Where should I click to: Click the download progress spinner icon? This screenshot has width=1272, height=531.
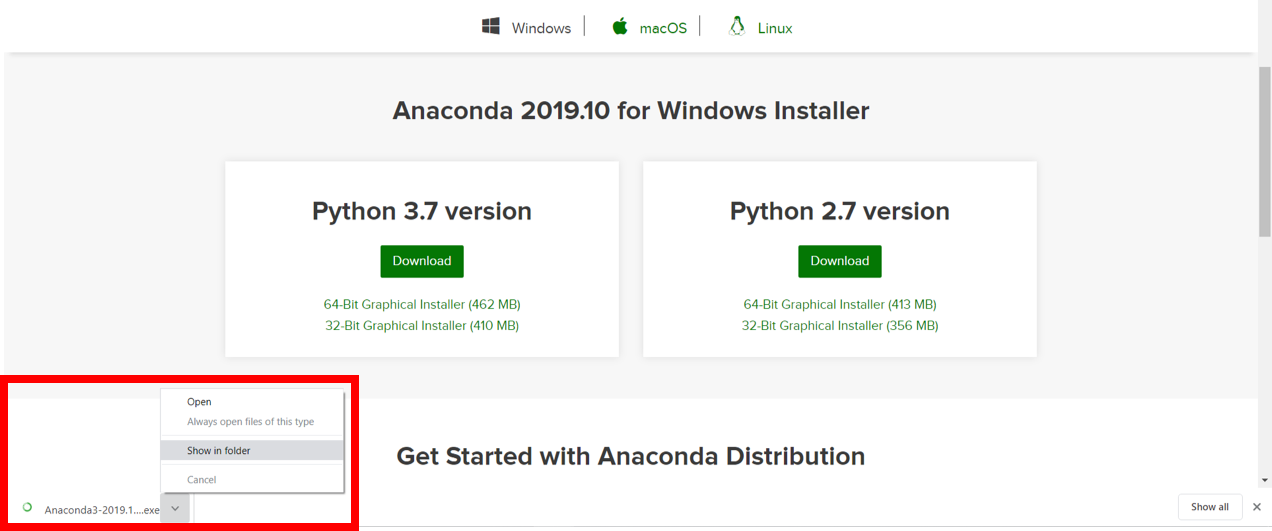(x=27, y=508)
